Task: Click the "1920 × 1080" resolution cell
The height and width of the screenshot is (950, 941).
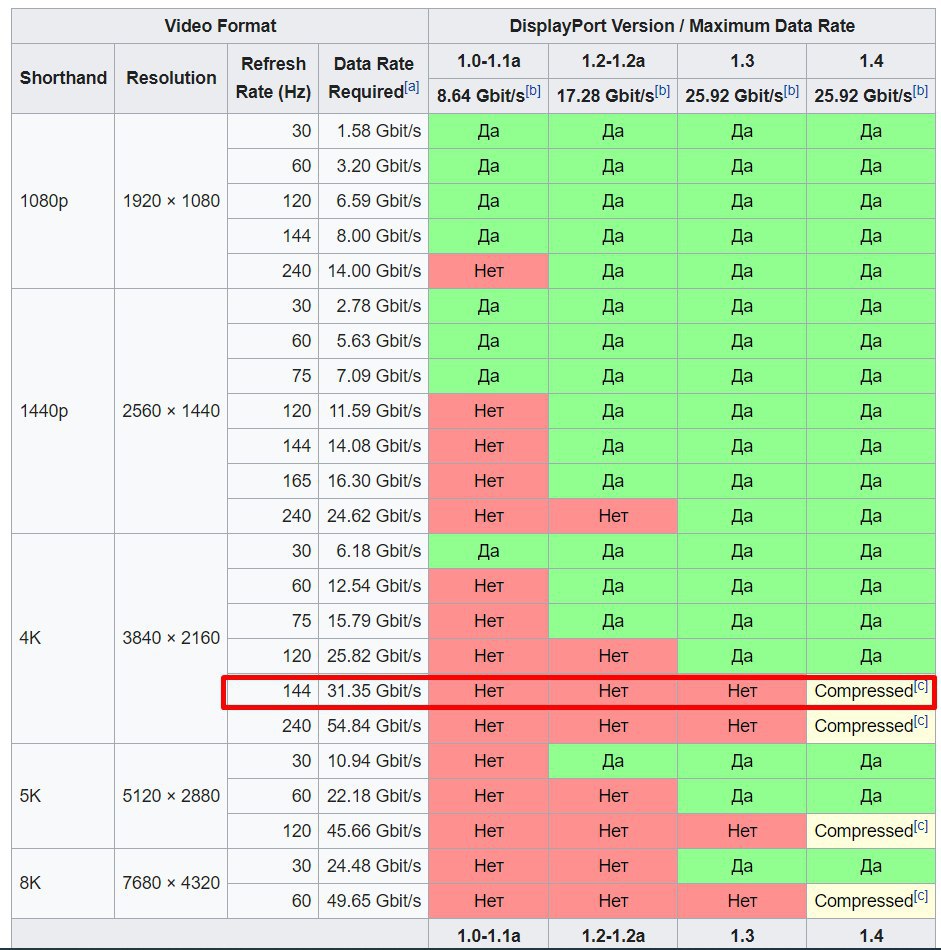Action: pyautogui.click(x=171, y=201)
